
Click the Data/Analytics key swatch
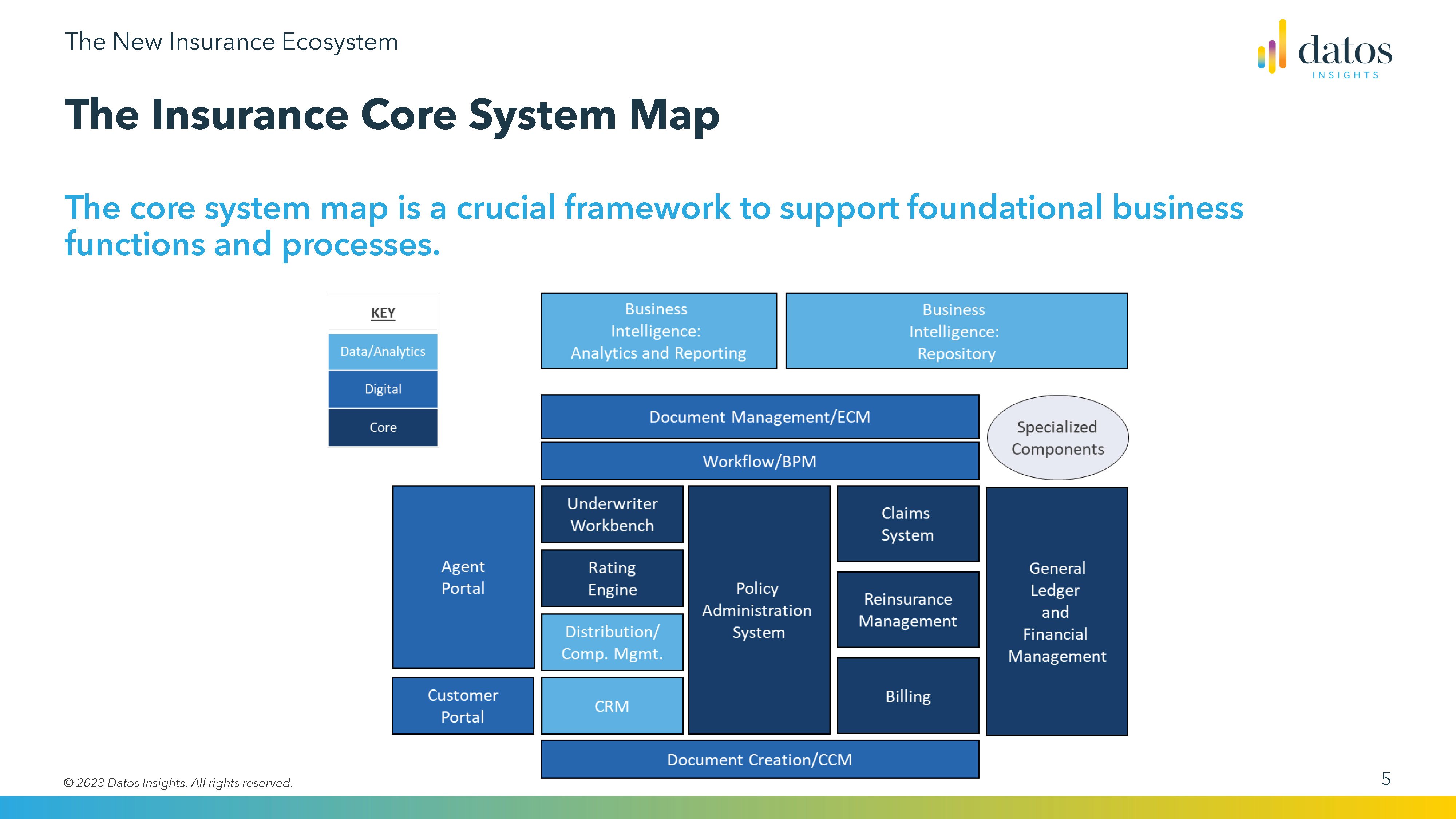(383, 352)
